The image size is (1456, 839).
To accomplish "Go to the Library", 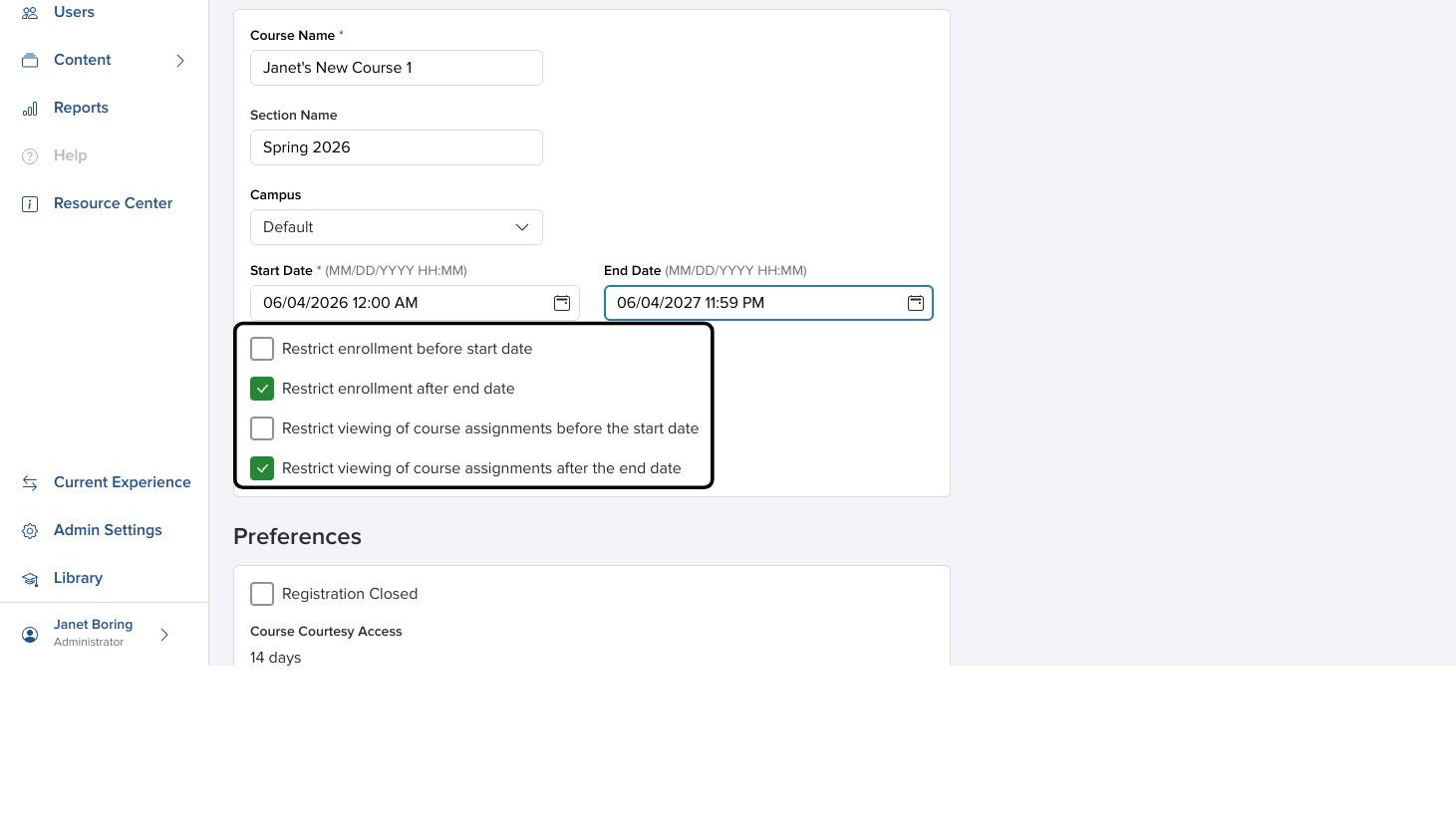I will coord(78,578).
